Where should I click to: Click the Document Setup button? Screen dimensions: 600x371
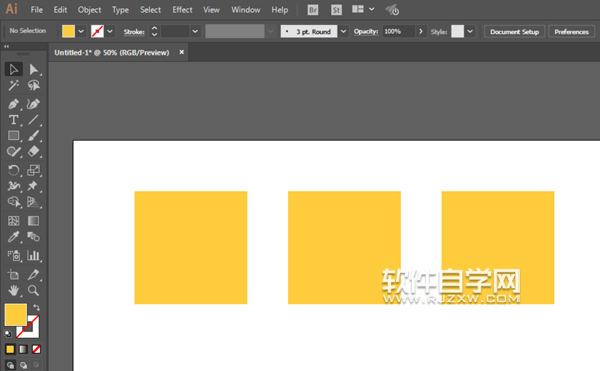(514, 32)
